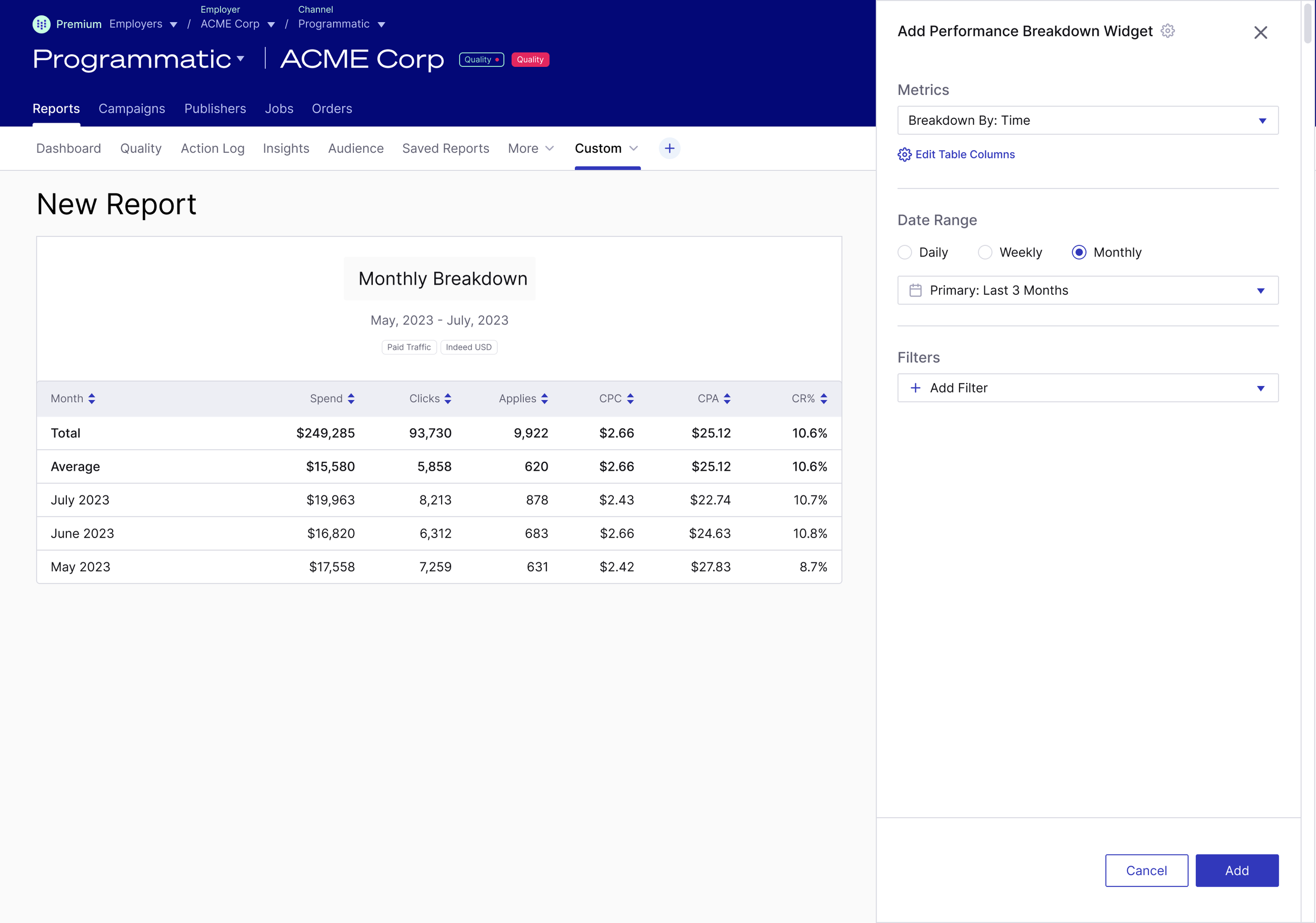The height and width of the screenshot is (923, 1316).
Task: Click the plus icon to add report tab
Action: [x=669, y=148]
